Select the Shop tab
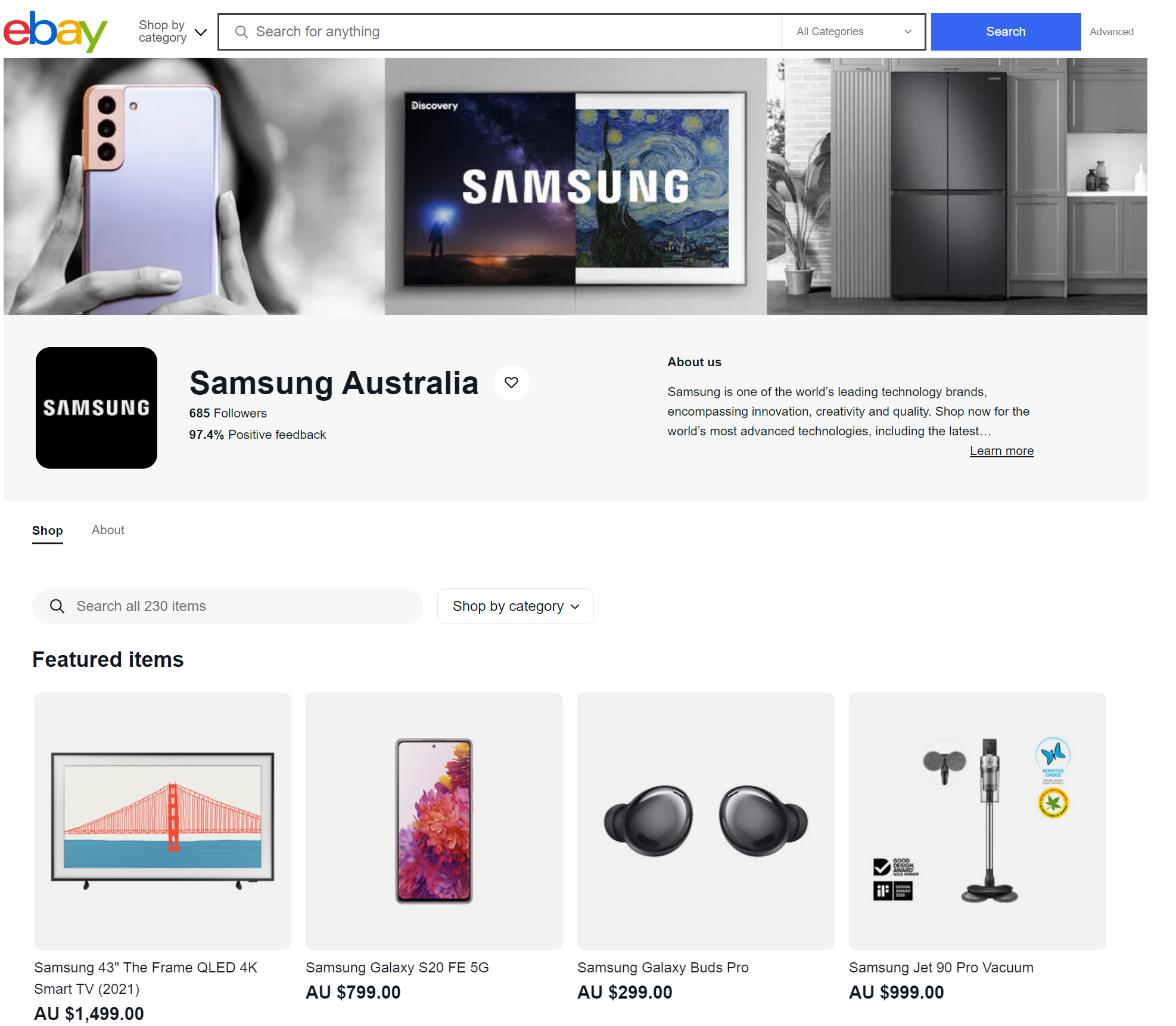The width and height of the screenshot is (1176, 1026). click(x=48, y=531)
